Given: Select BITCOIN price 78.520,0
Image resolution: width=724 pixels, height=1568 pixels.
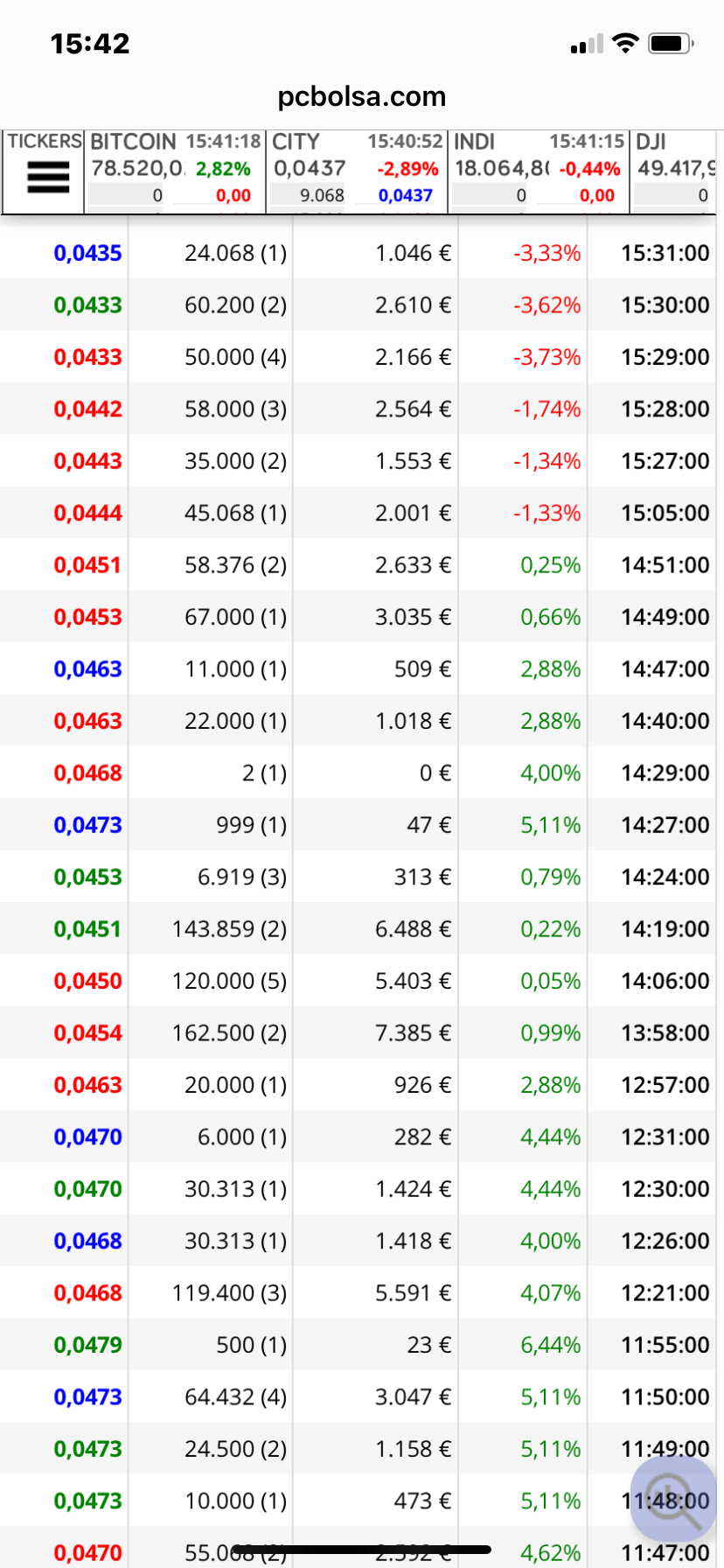Looking at the screenshot, I should 138,168.
